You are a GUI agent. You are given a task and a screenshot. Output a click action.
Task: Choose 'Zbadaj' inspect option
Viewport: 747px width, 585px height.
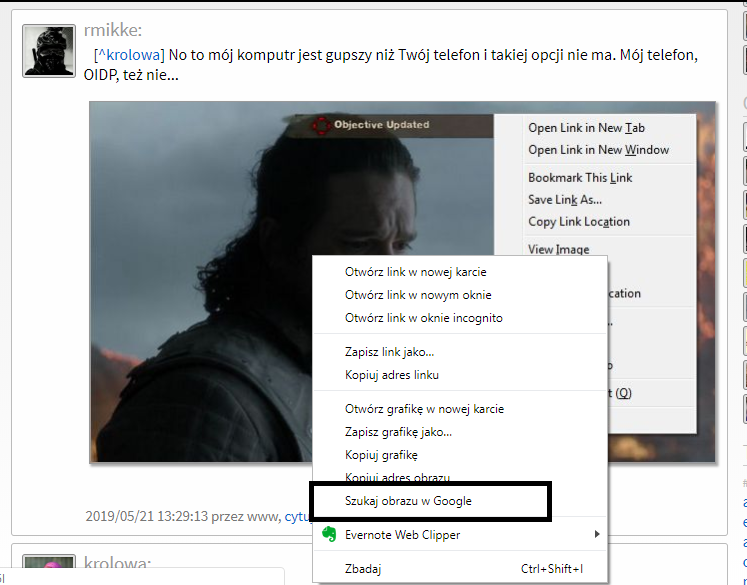click(x=460, y=569)
